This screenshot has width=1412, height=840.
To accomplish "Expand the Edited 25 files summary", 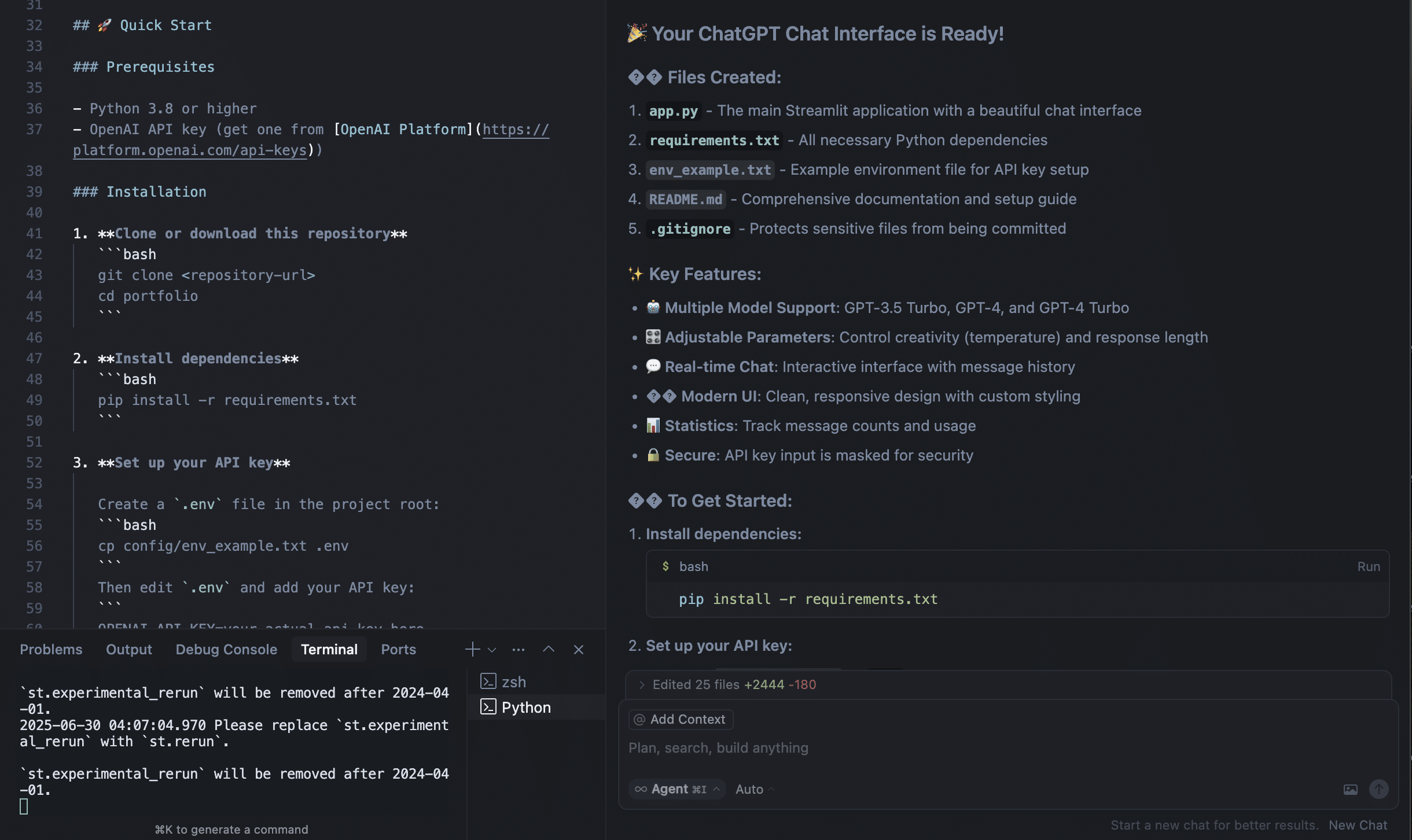I will (727, 684).
